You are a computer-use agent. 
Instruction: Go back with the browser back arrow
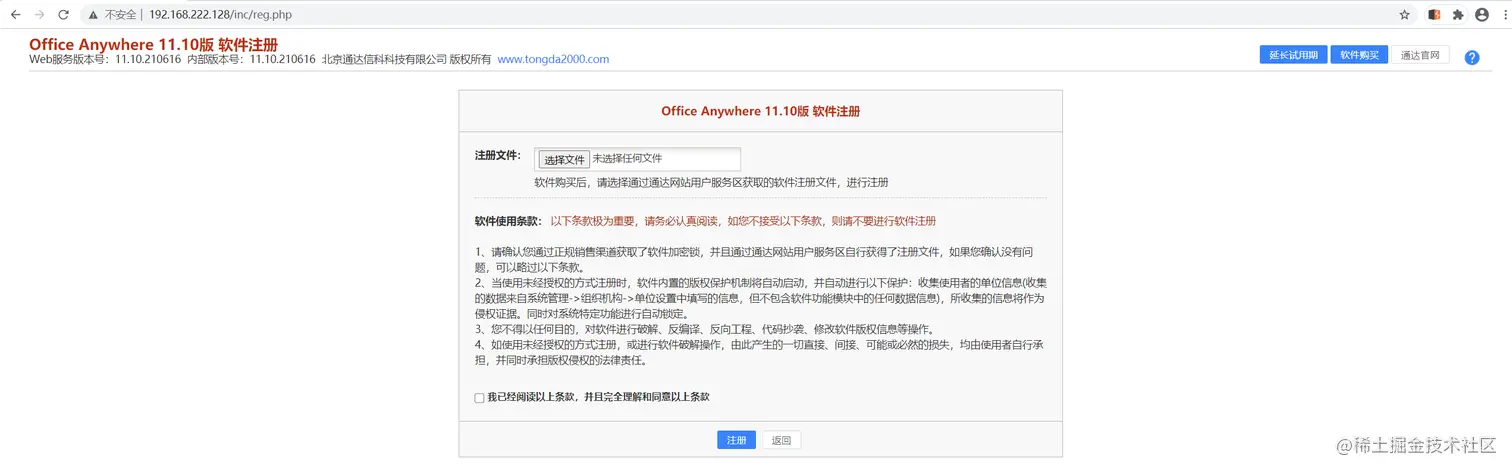pyautogui.click(x=15, y=15)
